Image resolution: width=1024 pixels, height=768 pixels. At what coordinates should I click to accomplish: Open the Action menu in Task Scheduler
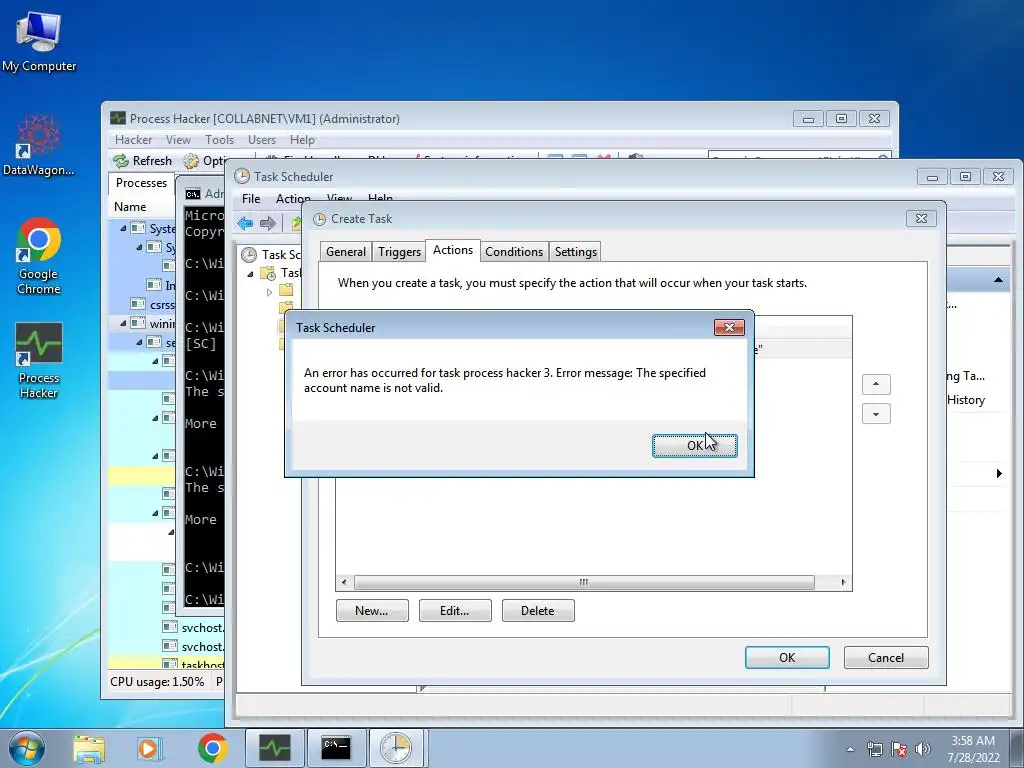(x=293, y=199)
